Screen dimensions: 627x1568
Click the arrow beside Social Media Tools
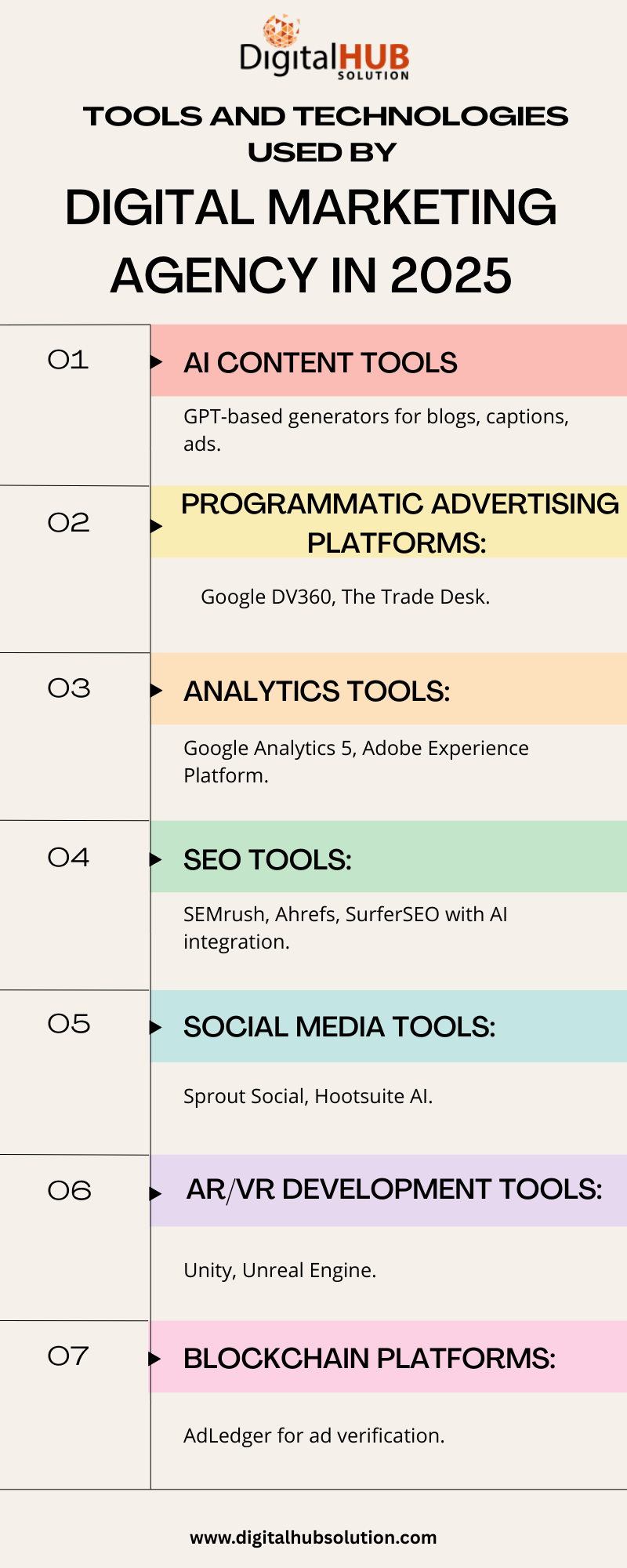(x=156, y=1027)
